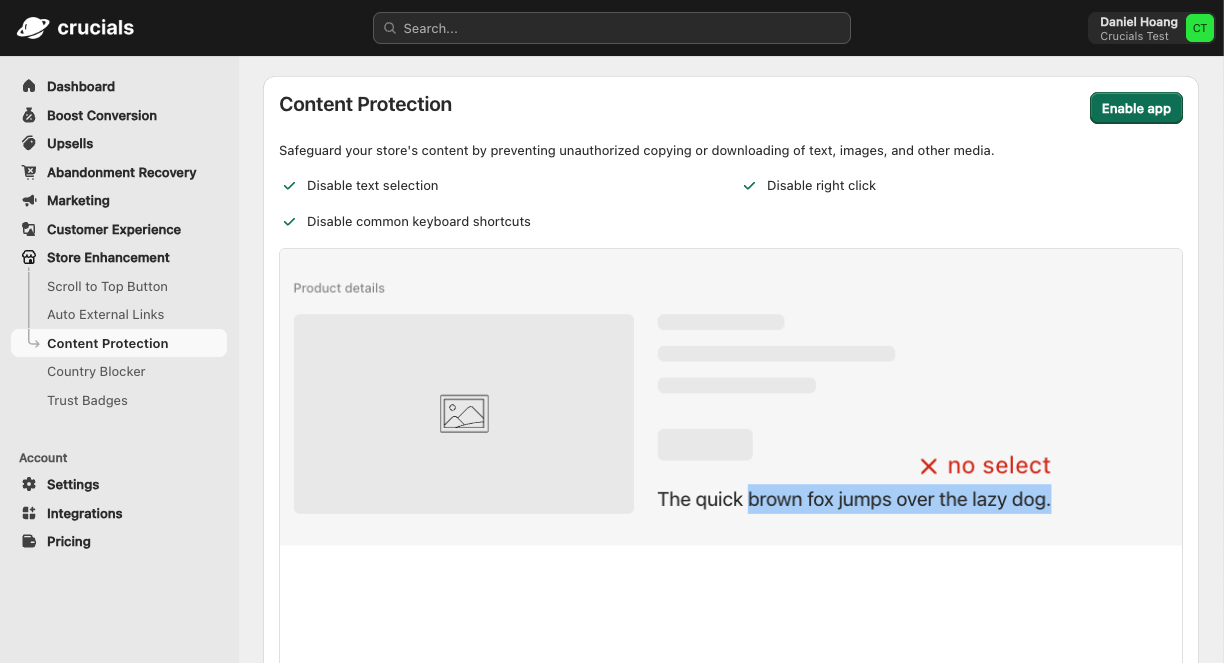This screenshot has height=663, width=1224.
Task: Click the 'Product details' label
Action: point(339,288)
